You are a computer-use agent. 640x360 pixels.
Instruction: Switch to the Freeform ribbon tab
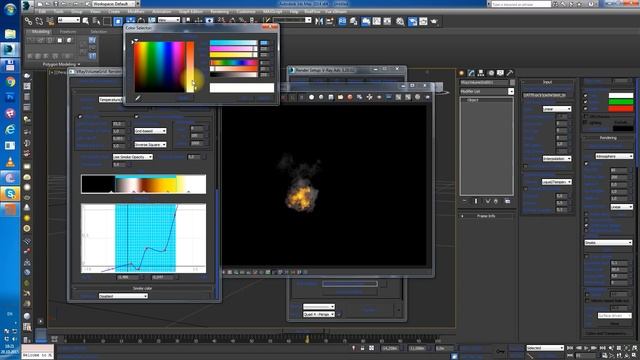68,31
